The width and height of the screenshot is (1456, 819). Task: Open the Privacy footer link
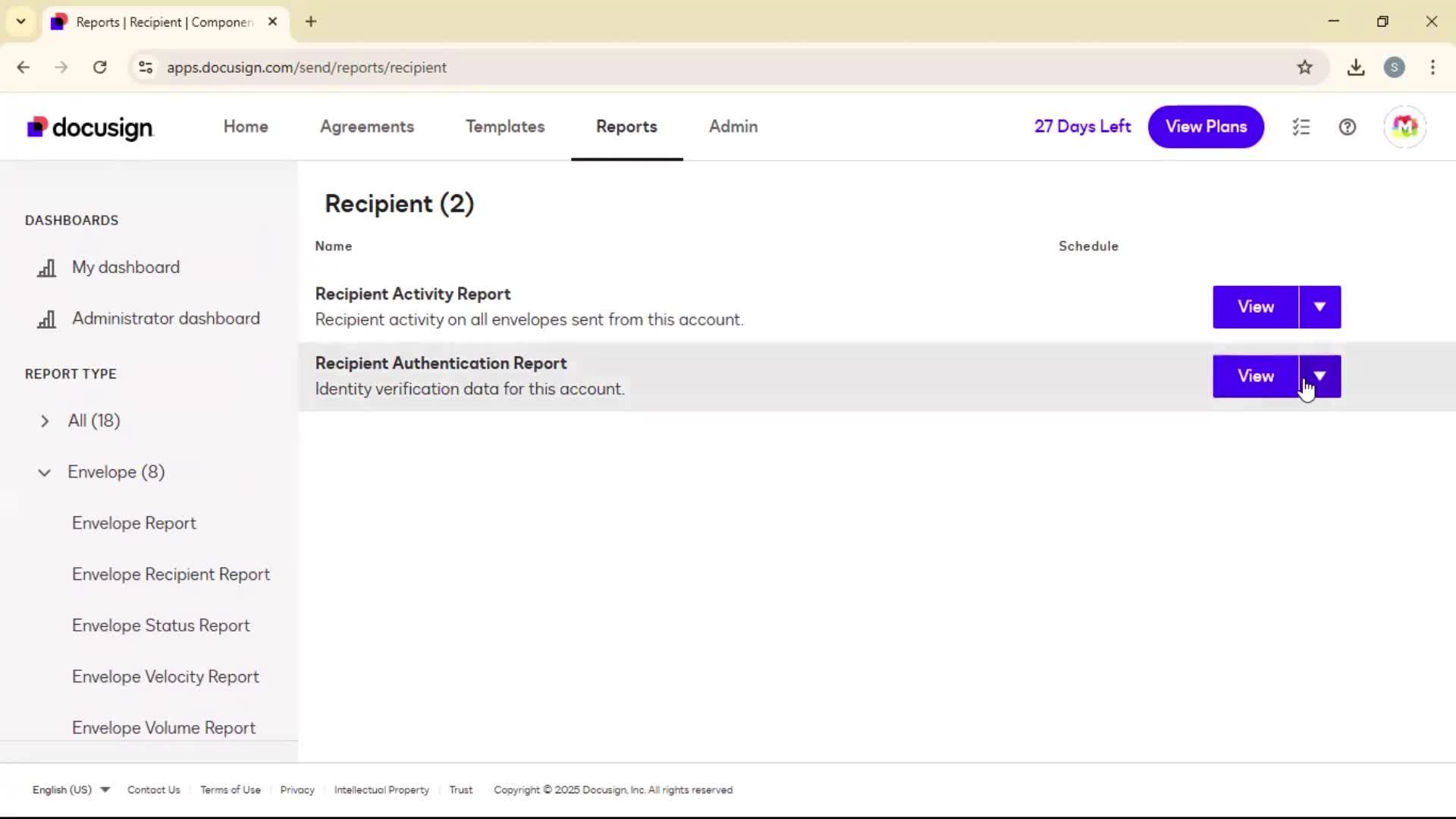tap(297, 790)
